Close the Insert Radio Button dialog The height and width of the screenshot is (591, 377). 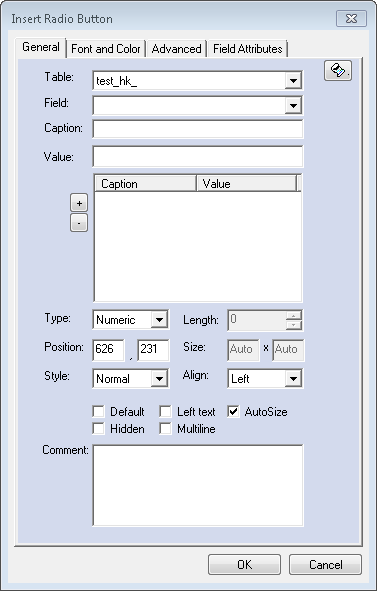(351, 18)
